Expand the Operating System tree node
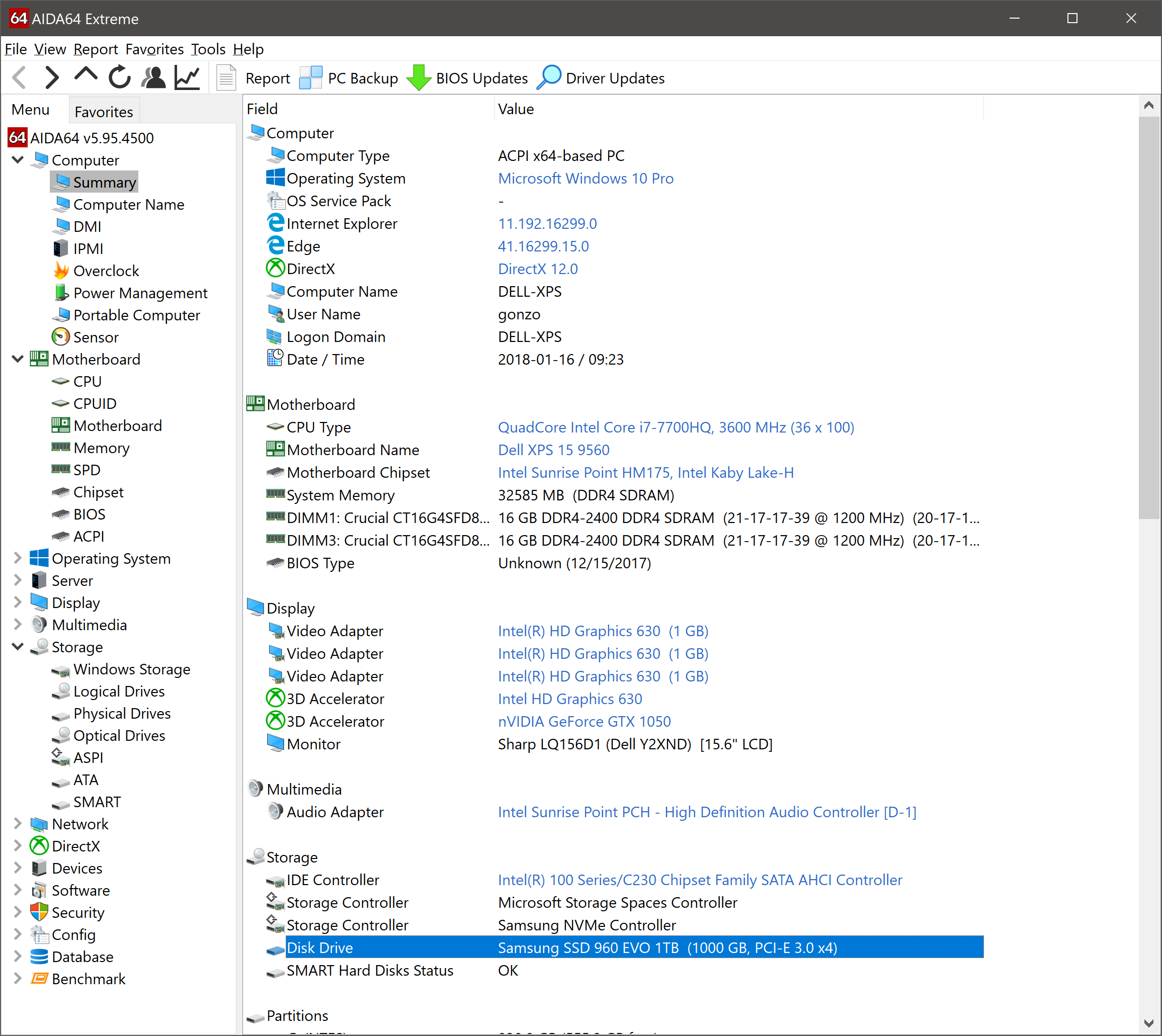Viewport: 1162px width, 1036px height. point(18,558)
